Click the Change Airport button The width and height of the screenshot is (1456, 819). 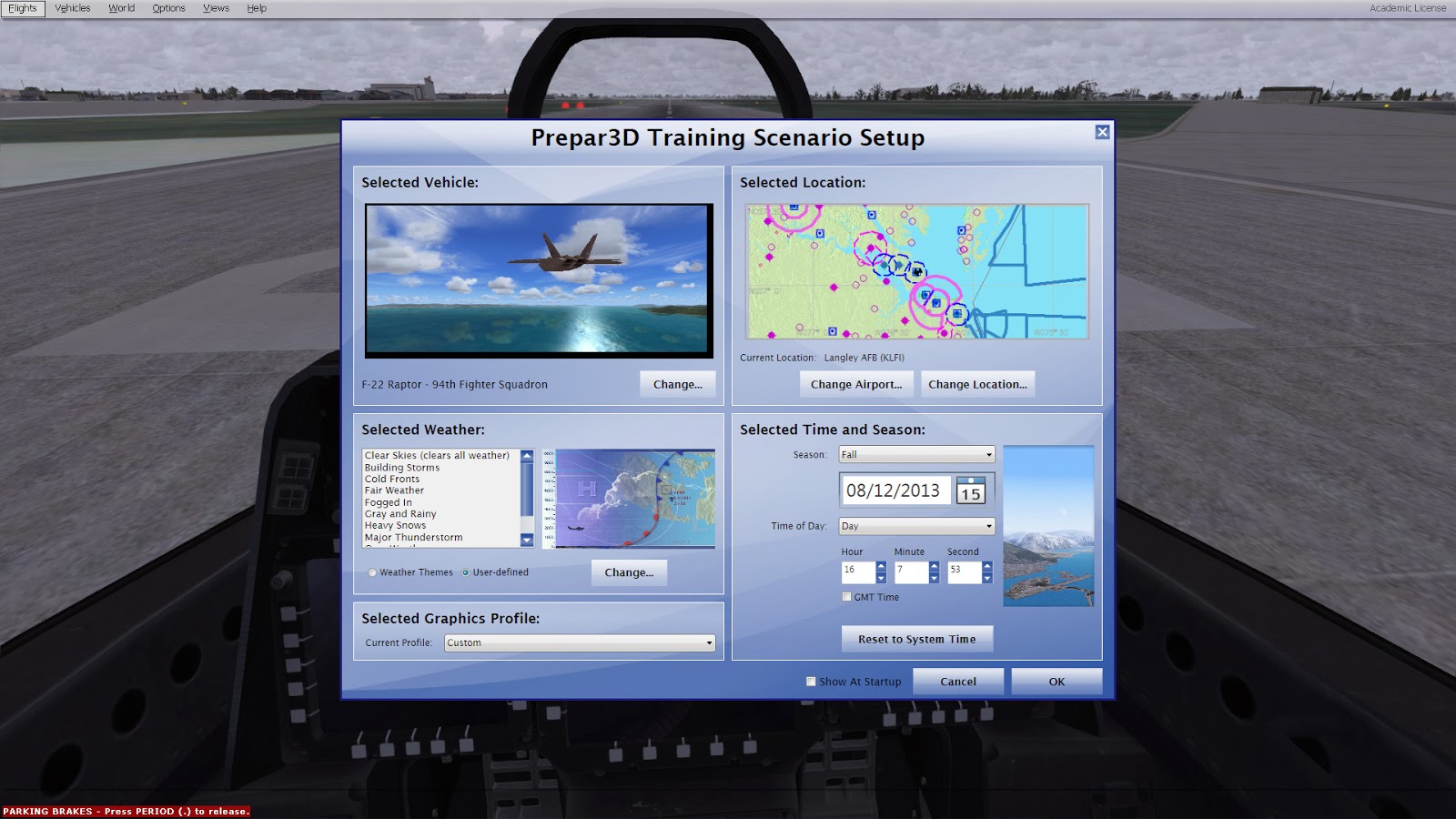tap(855, 383)
